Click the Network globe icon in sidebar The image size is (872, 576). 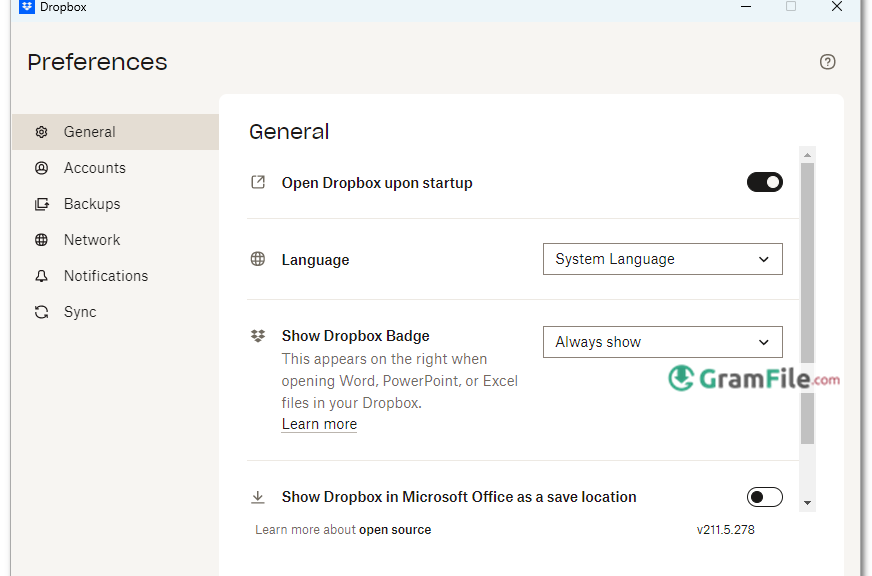click(41, 240)
